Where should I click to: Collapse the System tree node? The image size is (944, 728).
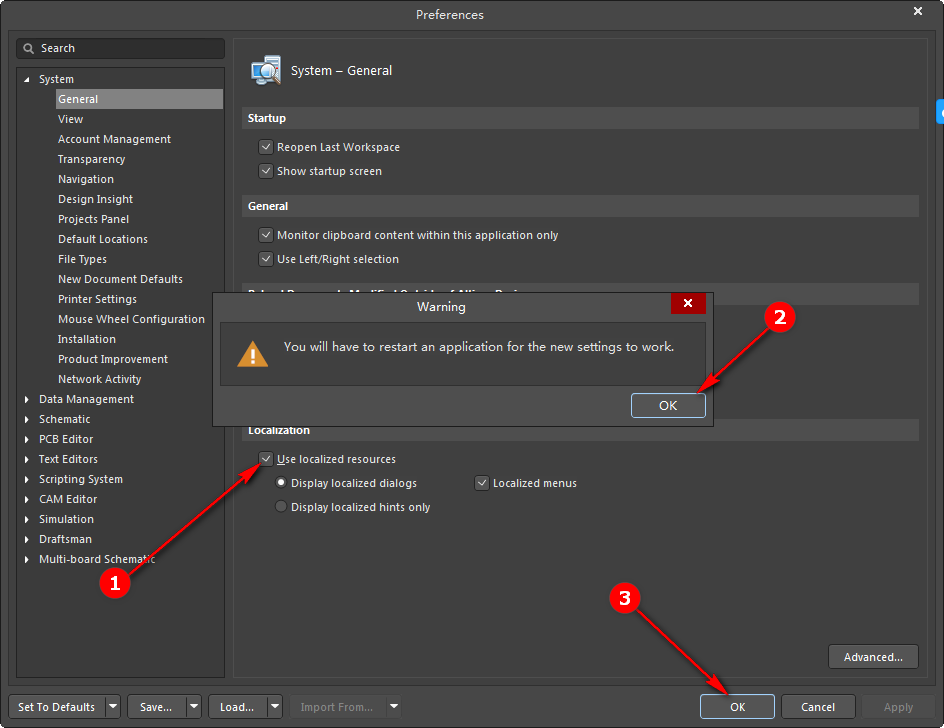[27, 79]
